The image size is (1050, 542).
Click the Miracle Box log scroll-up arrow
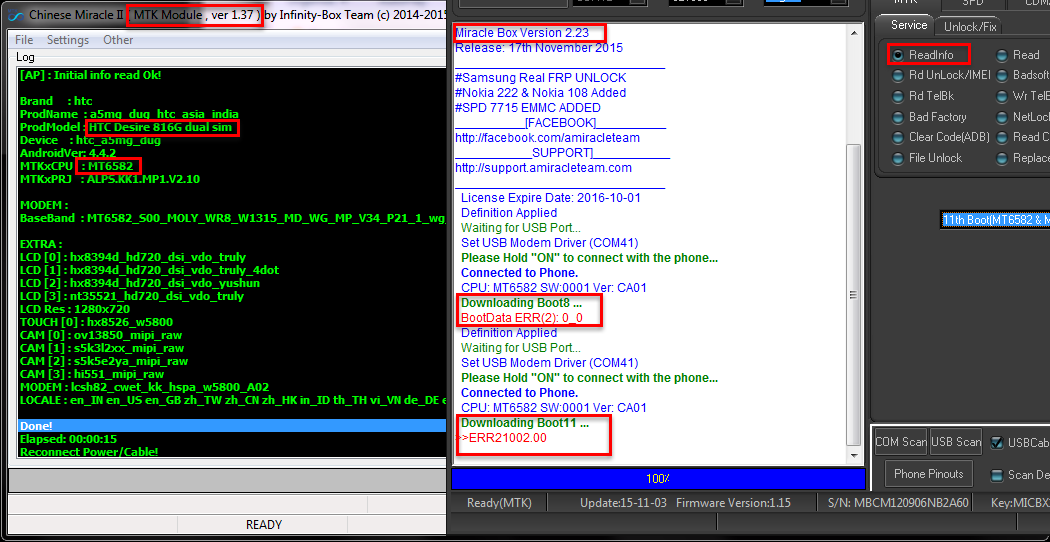853,32
